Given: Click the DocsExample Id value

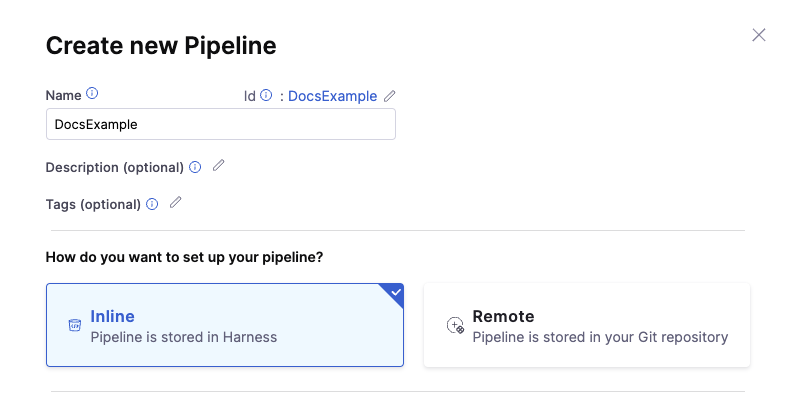Looking at the screenshot, I should (332, 96).
